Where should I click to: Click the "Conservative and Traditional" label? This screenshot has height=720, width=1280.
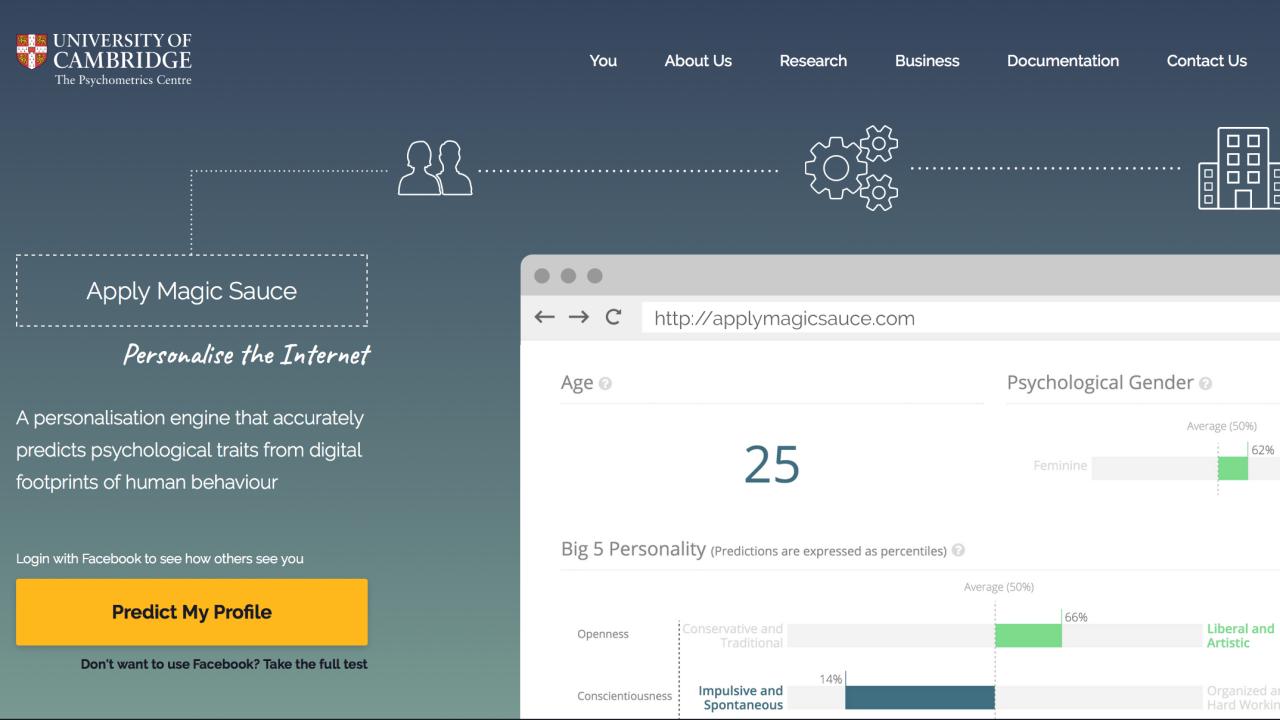tap(733, 636)
